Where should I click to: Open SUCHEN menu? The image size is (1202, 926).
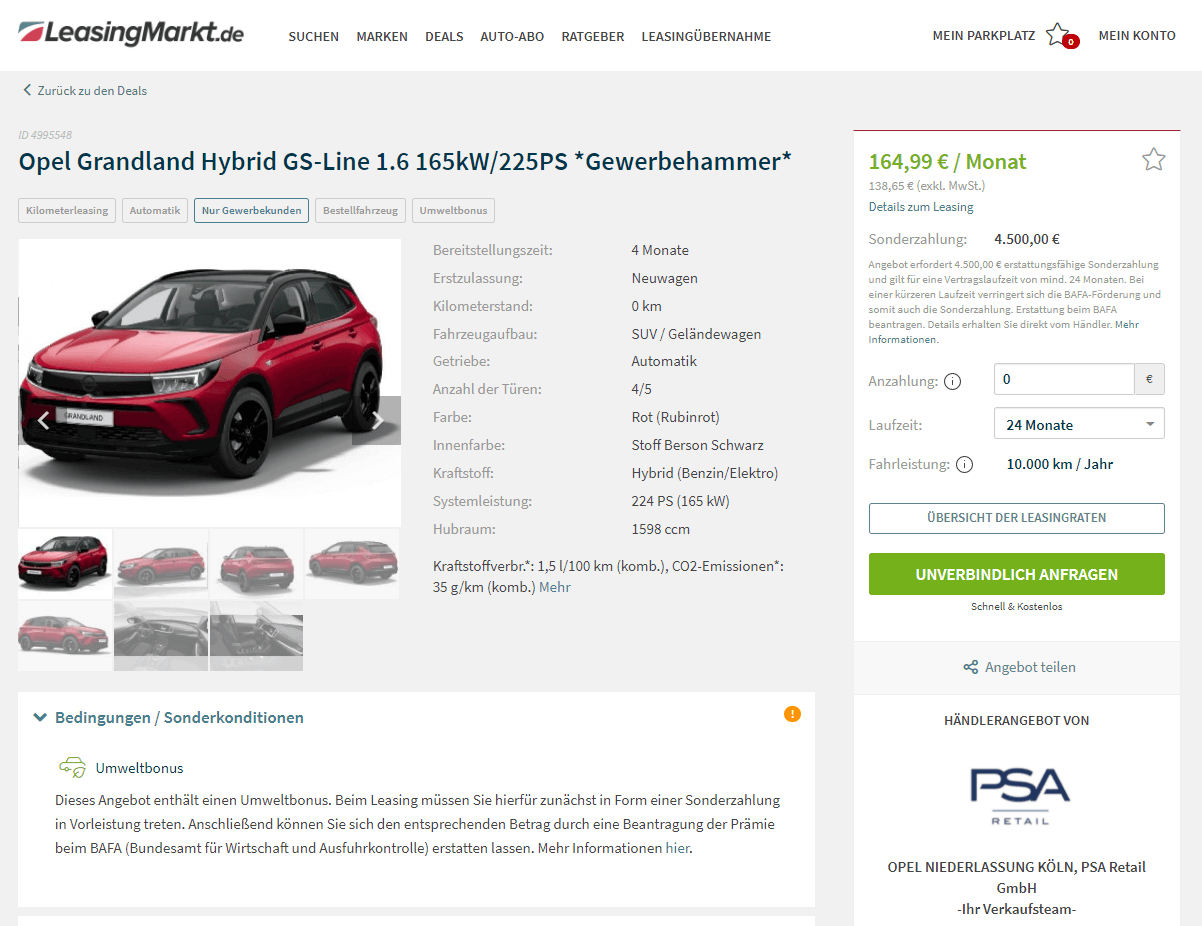coord(314,36)
